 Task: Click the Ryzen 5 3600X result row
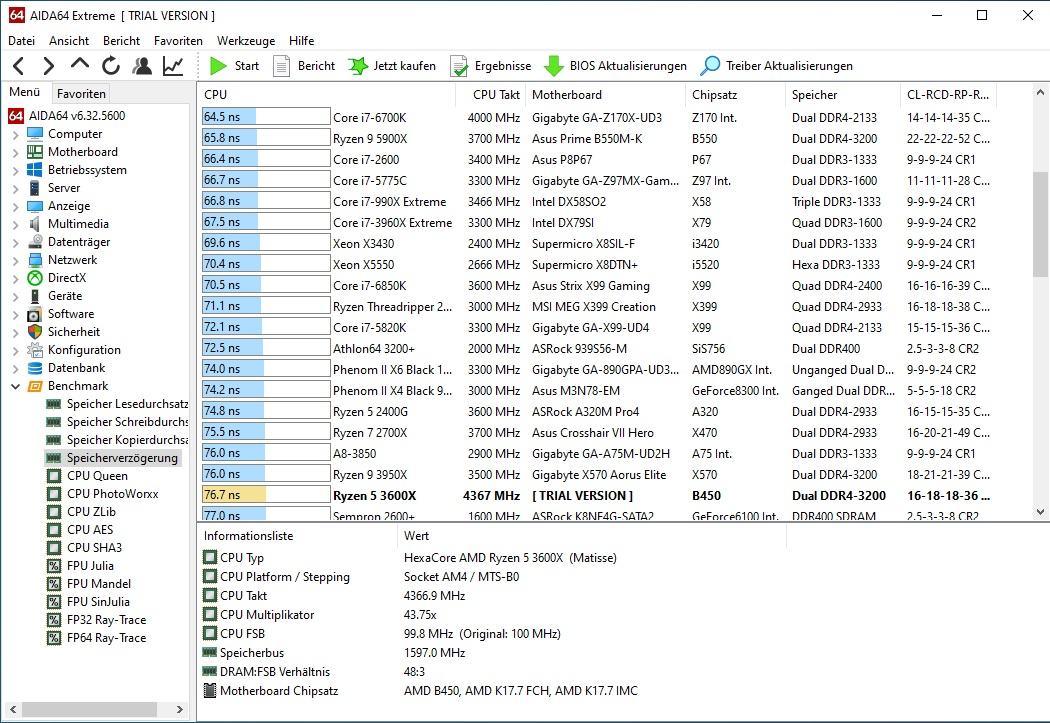[x=597, y=496]
